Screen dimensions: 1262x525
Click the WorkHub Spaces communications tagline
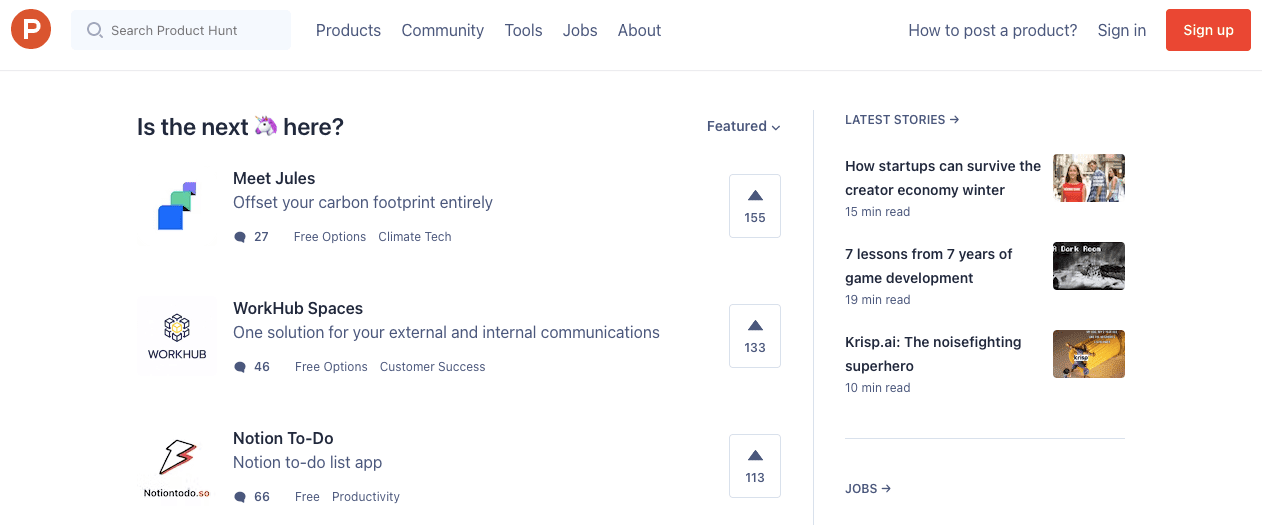446,332
